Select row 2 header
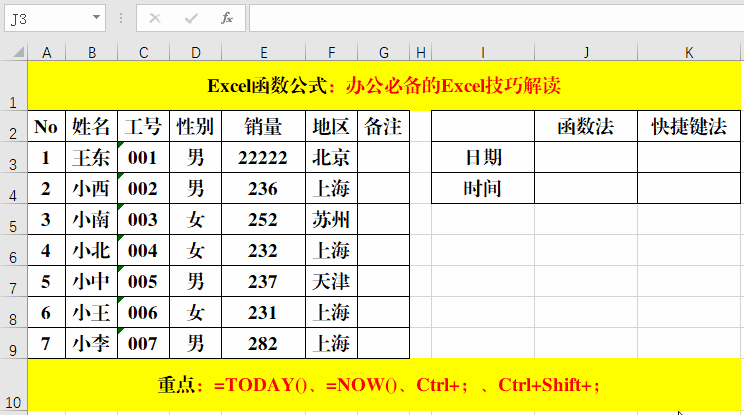The height and width of the screenshot is (415, 744). coord(13,126)
